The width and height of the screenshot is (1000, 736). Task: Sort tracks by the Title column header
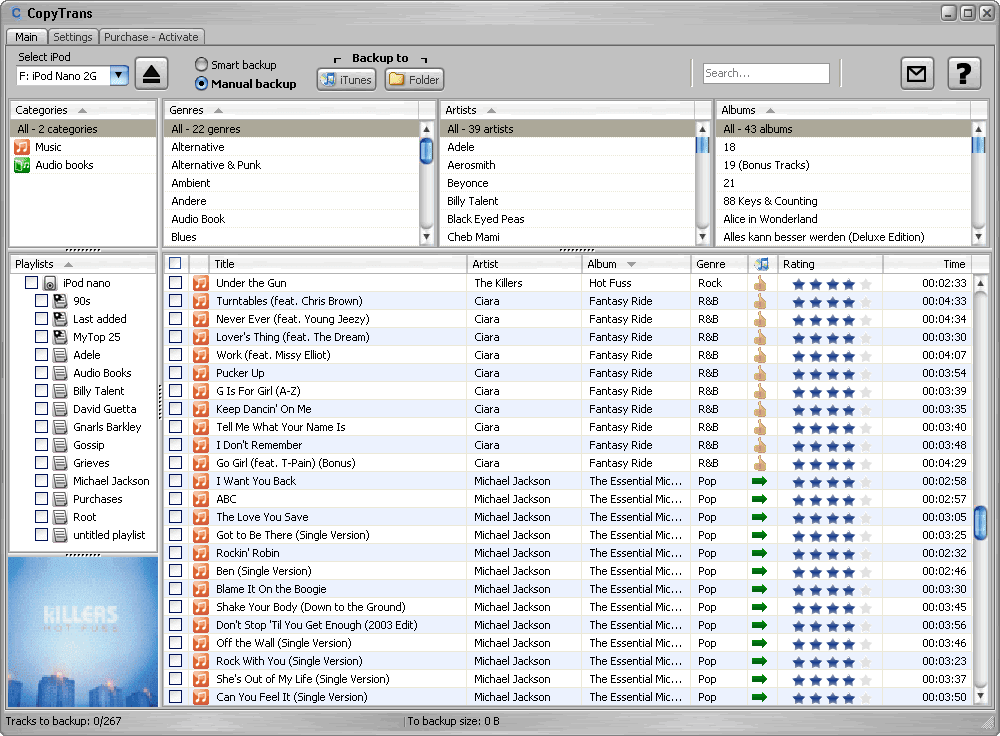tap(338, 264)
